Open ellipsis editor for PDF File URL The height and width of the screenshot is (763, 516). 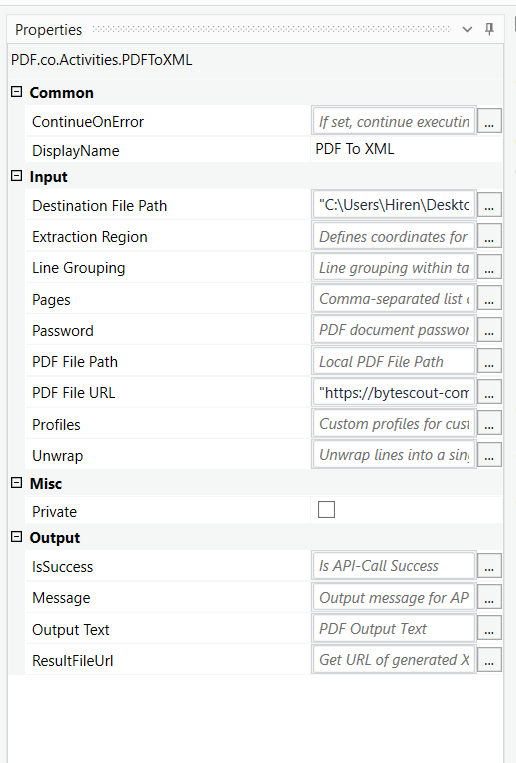(x=489, y=392)
